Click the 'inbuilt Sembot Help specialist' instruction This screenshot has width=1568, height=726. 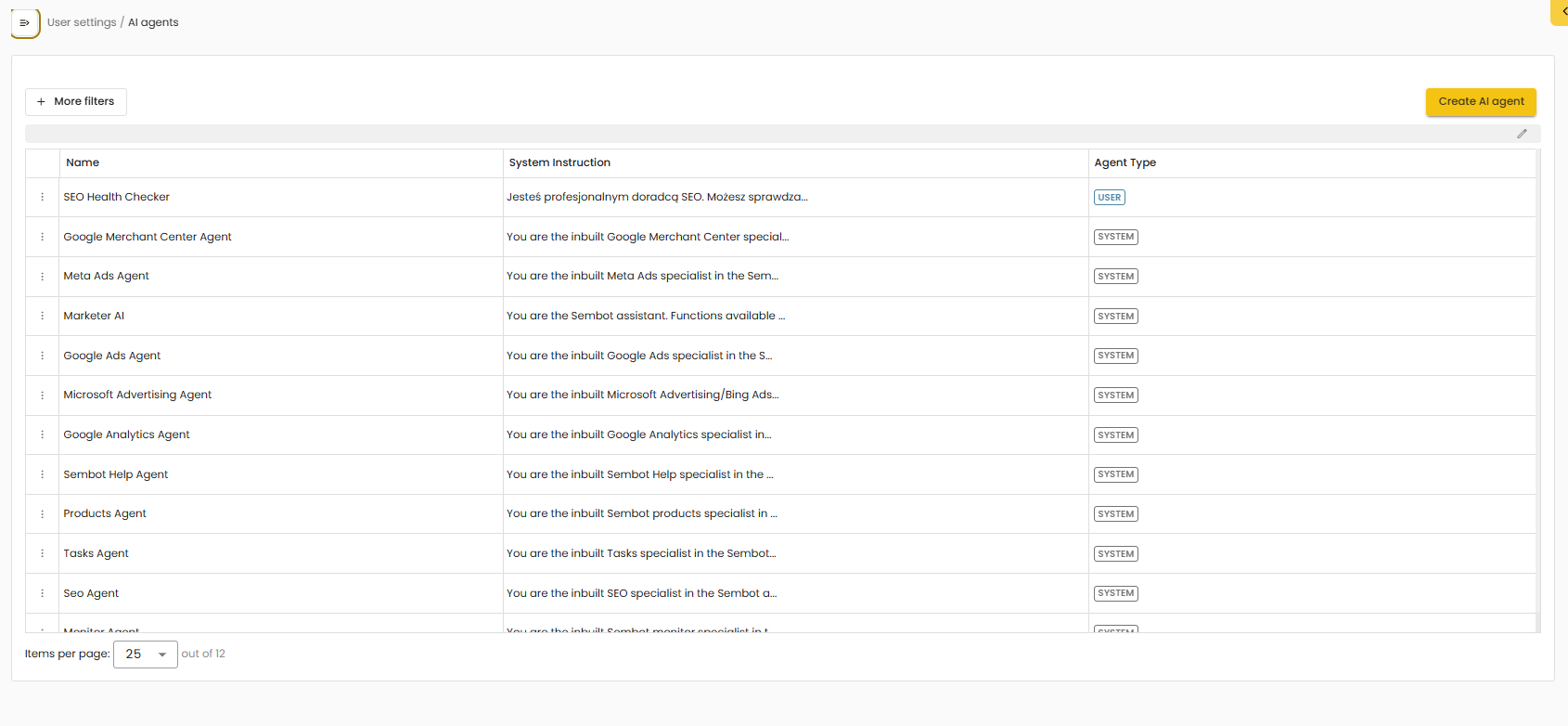pos(640,474)
